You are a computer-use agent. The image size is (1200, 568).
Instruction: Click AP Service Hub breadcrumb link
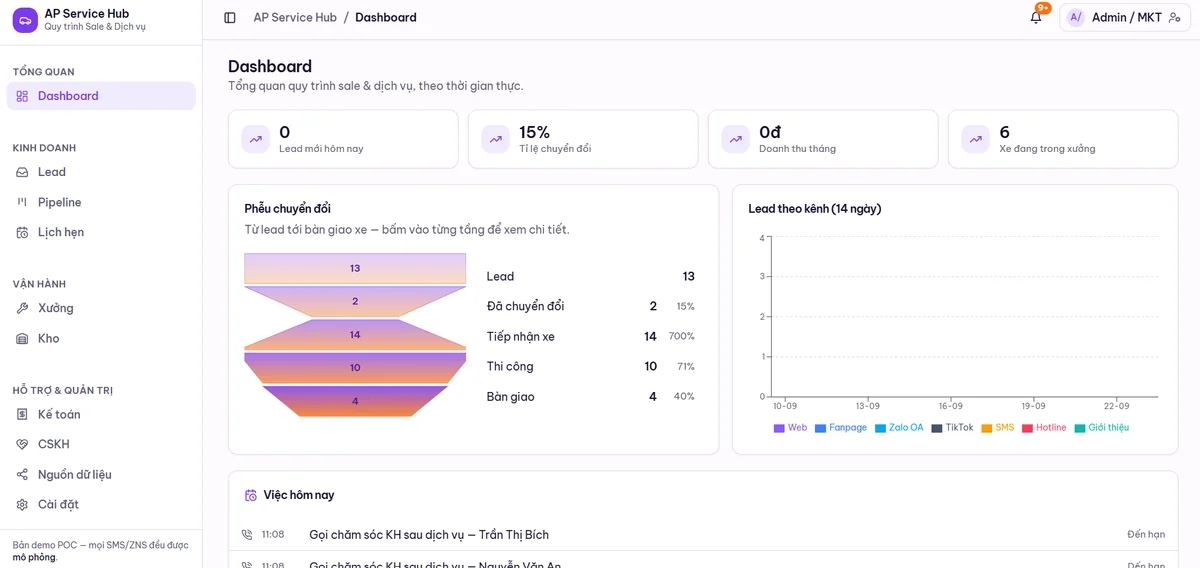295,17
